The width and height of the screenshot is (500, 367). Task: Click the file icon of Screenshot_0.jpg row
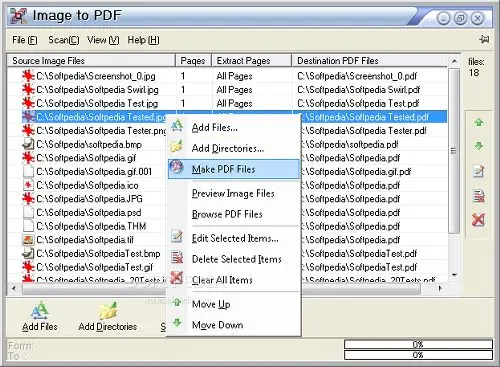[x=28, y=76]
